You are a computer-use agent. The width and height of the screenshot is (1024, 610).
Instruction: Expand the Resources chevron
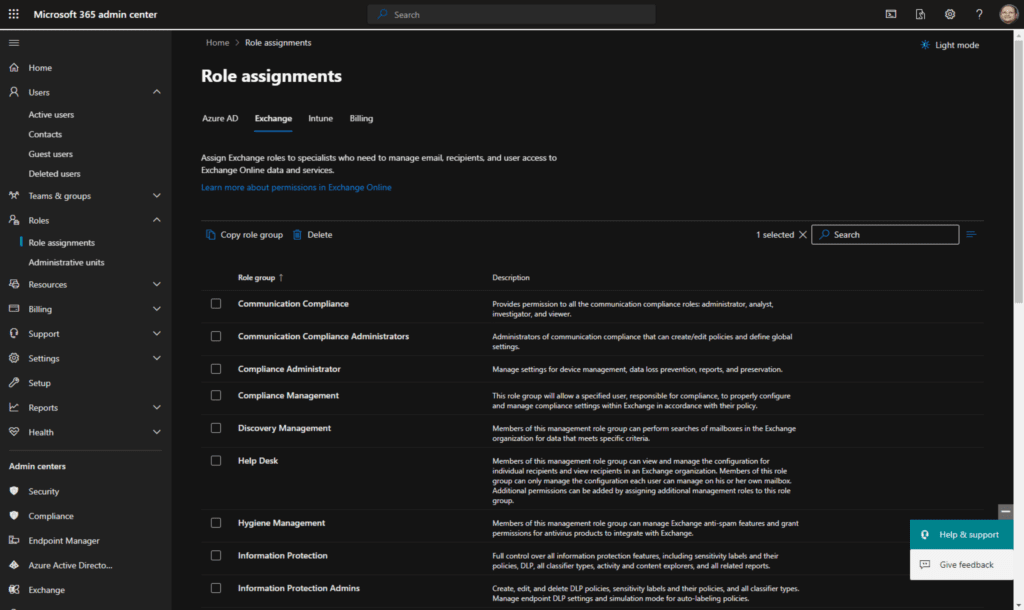tap(157, 284)
